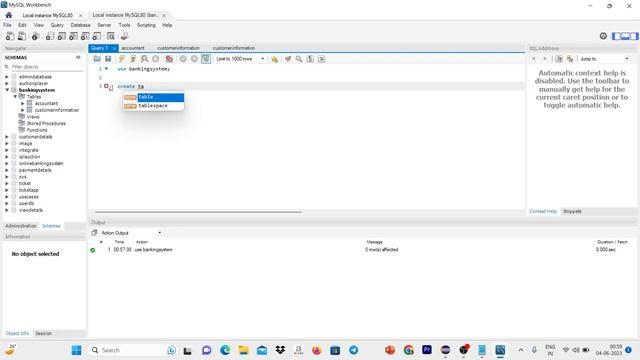Toggle invisible characters display

310,59
